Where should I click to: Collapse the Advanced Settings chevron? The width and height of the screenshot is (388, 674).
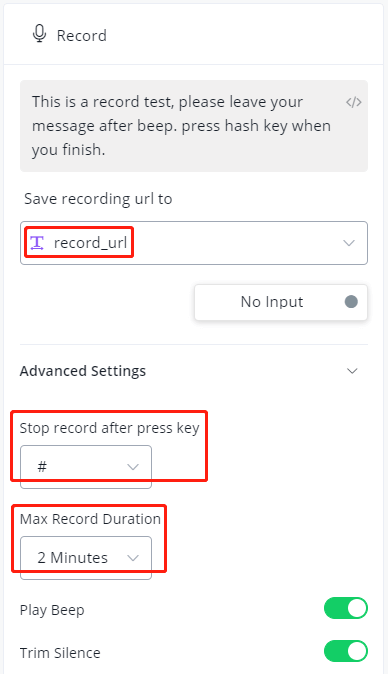(x=352, y=371)
